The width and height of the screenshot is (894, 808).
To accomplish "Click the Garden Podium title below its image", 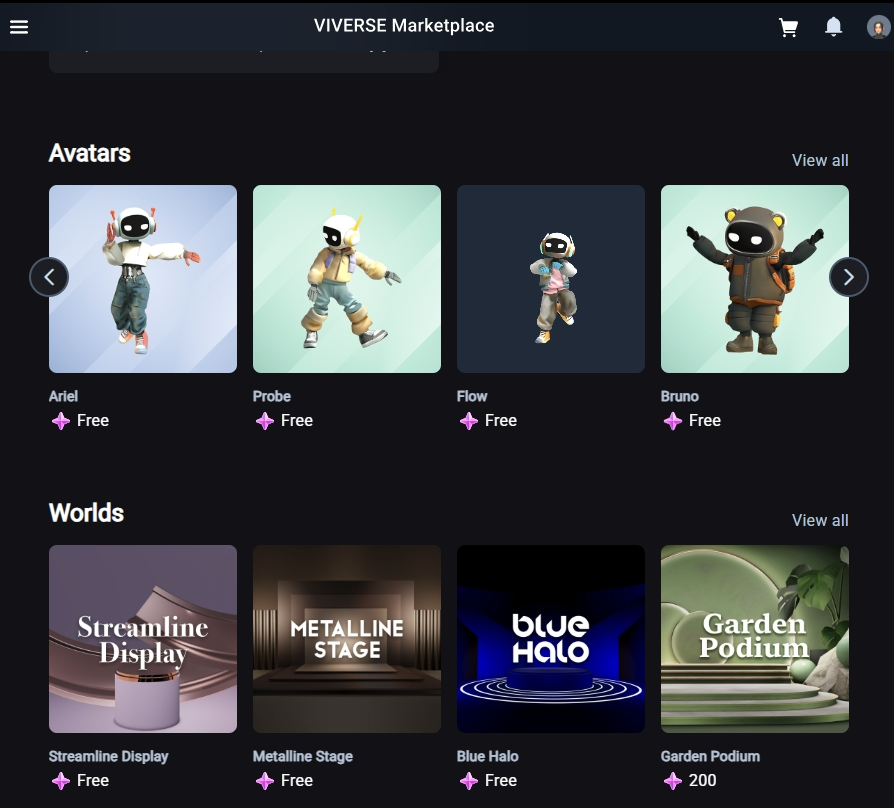I will (710, 757).
